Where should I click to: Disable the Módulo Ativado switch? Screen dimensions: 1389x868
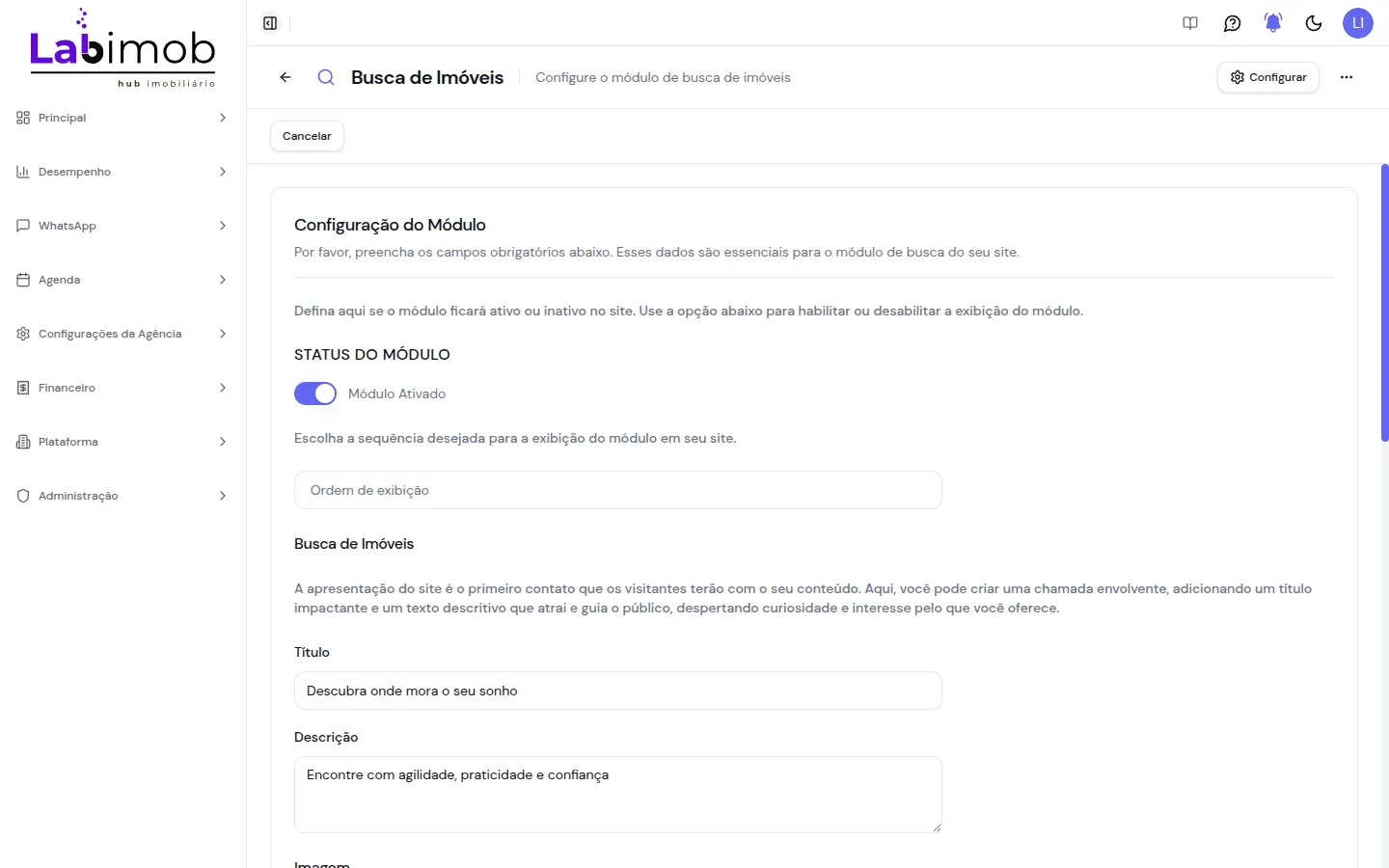[315, 393]
